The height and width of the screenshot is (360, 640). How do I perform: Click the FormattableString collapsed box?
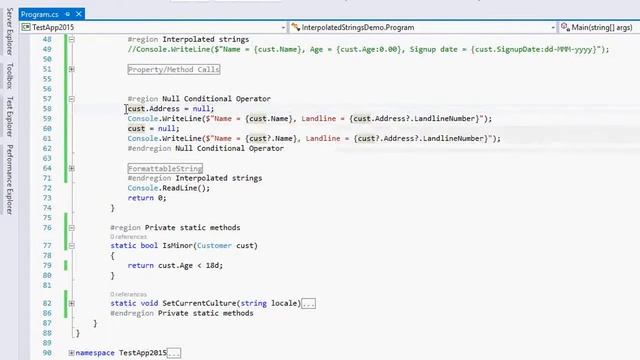pyautogui.click(x=165, y=168)
